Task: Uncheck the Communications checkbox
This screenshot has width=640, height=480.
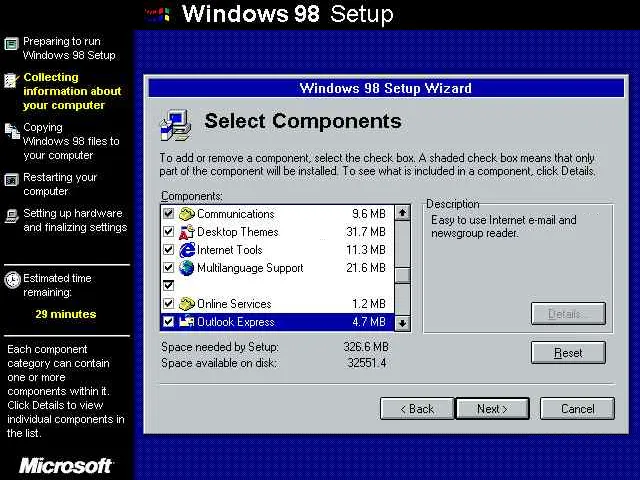Action: point(169,213)
